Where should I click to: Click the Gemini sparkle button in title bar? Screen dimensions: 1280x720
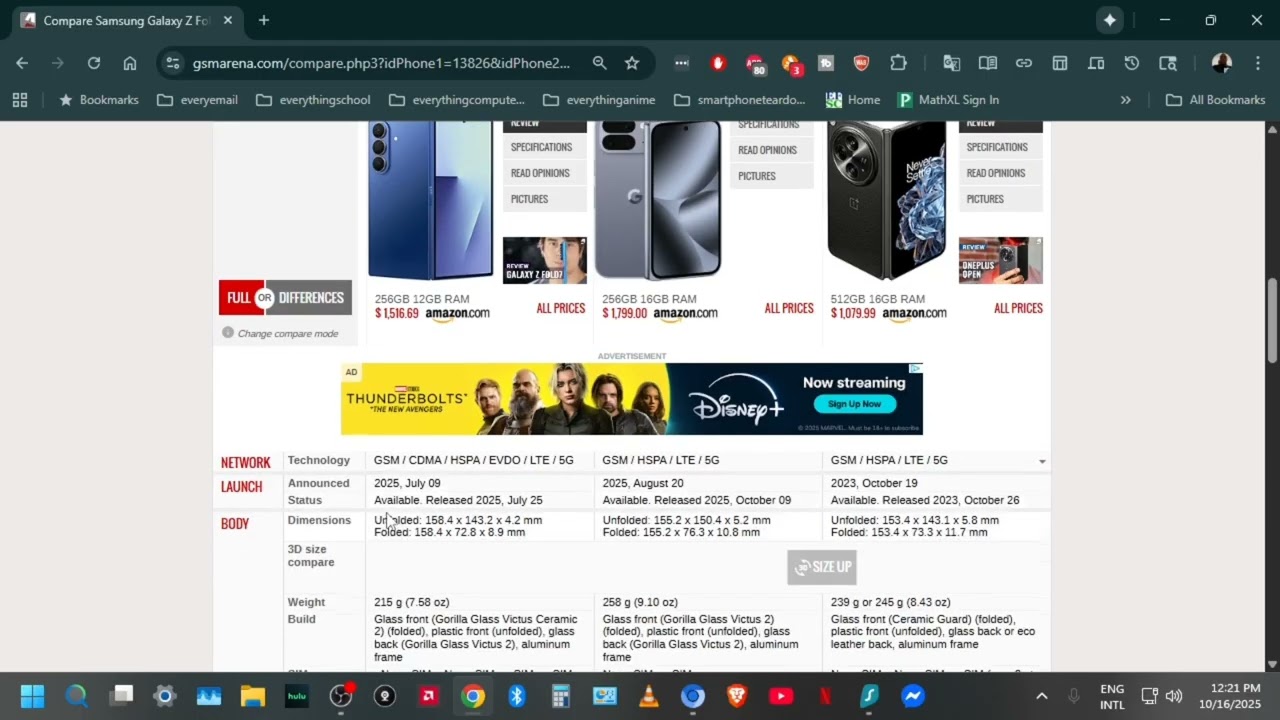(1109, 20)
